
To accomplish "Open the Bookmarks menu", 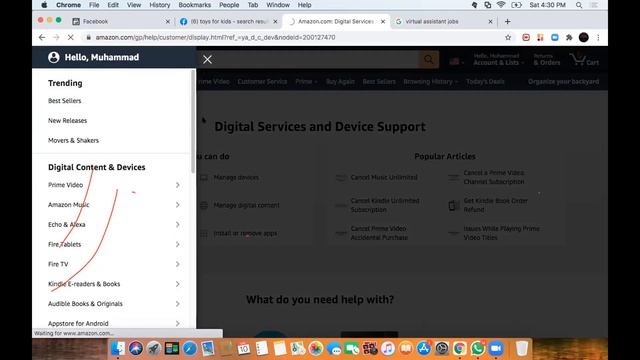I will point(195,5).
